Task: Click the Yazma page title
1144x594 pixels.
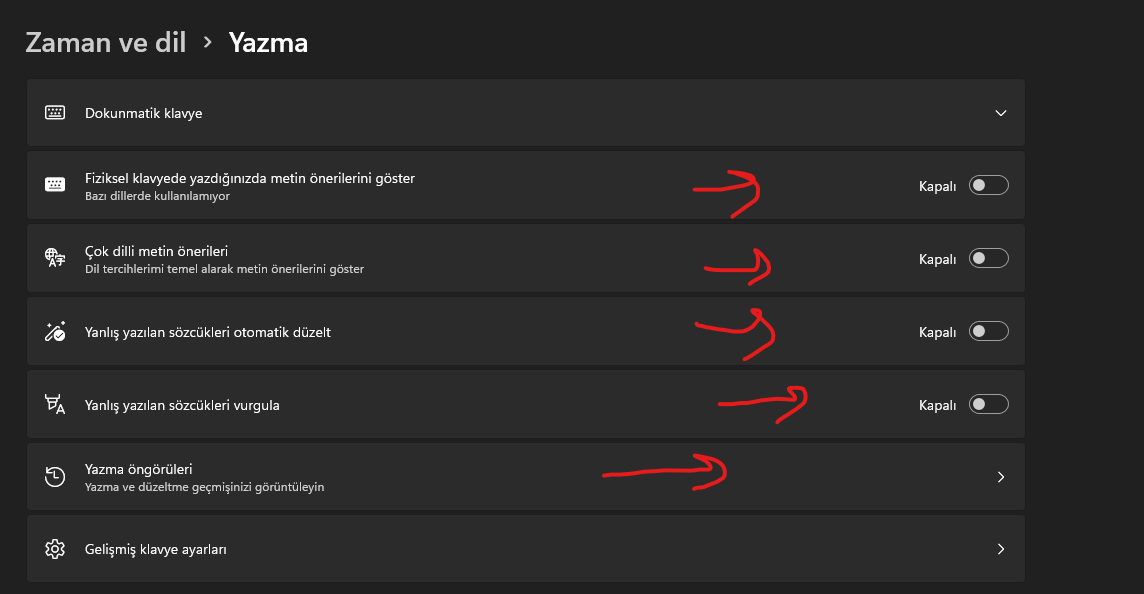Action: tap(268, 42)
